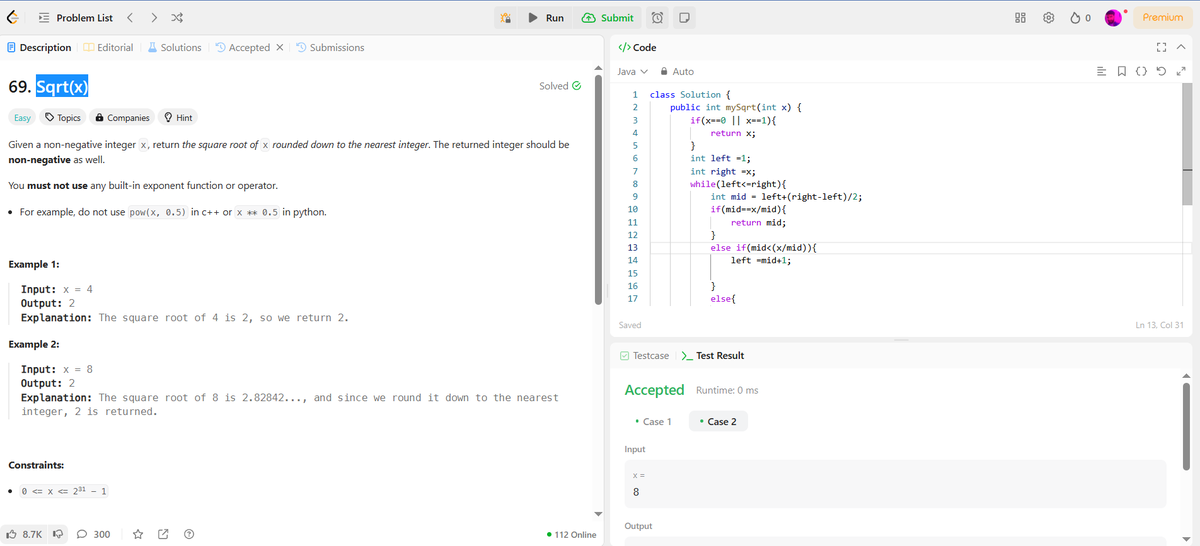The height and width of the screenshot is (546, 1200).
Task: Open the Problem List panel
Action: [76, 18]
